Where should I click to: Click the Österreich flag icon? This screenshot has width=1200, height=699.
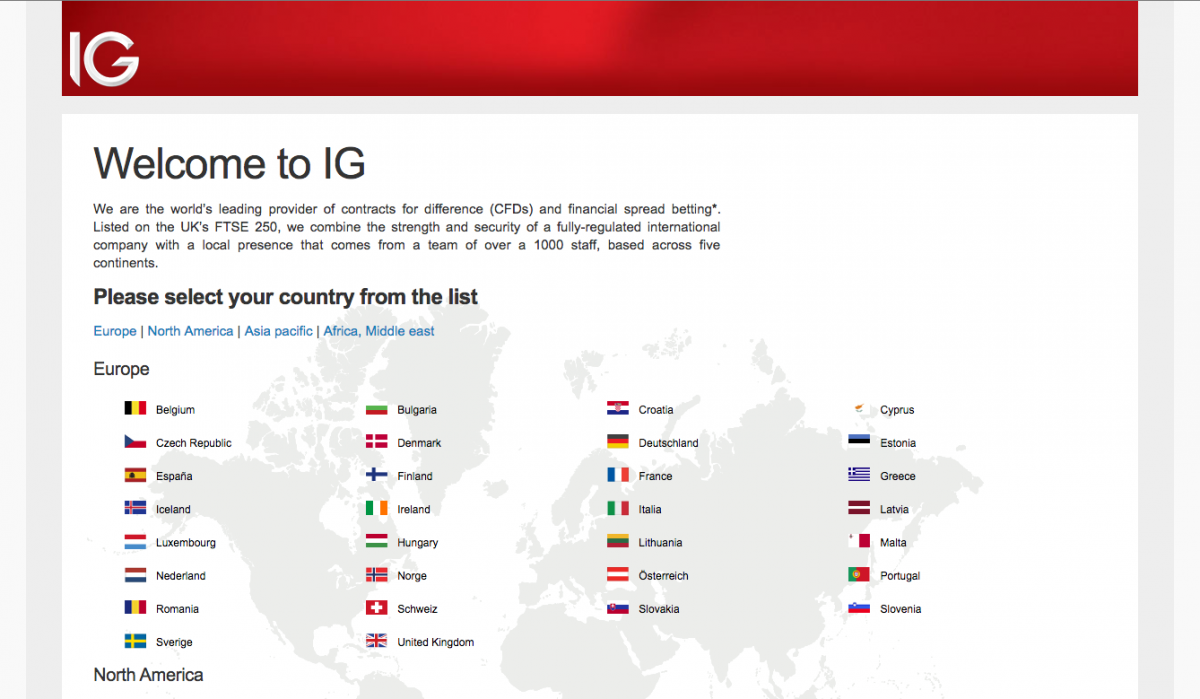coord(618,574)
